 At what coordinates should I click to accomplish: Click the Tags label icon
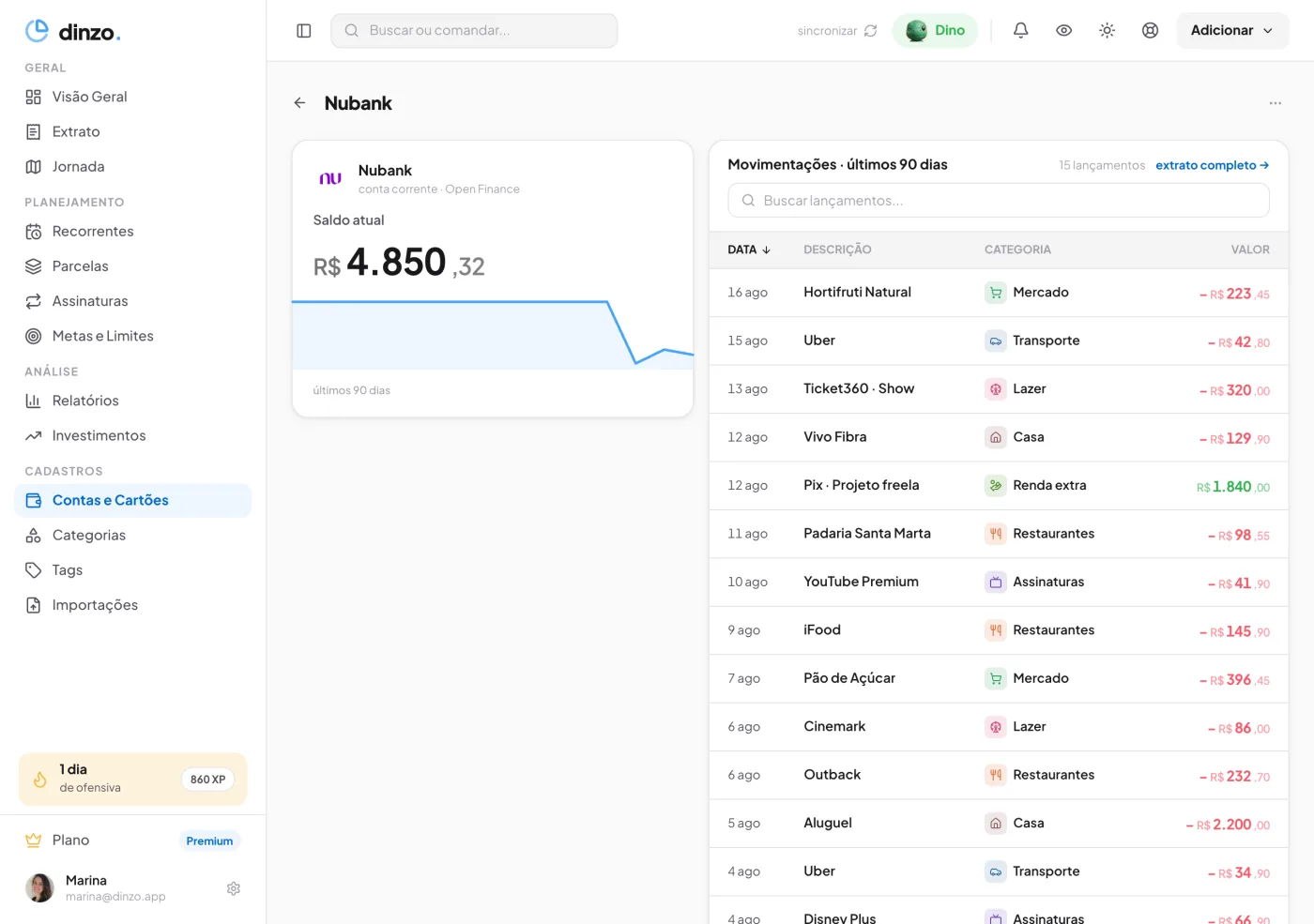click(x=34, y=570)
